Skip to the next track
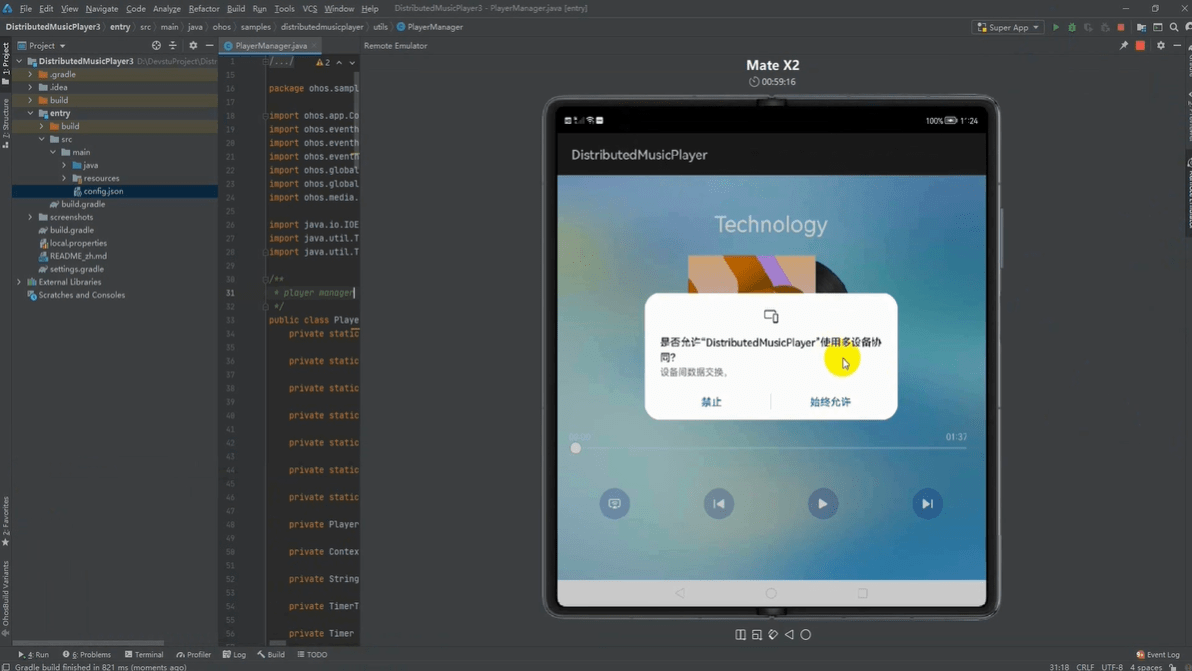Viewport: 1192px width, 671px height. [x=927, y=504]
